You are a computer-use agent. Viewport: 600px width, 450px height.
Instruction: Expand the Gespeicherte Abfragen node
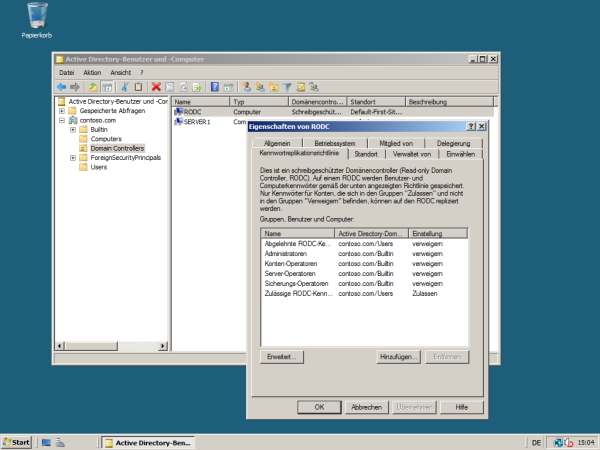click(62, 111)
